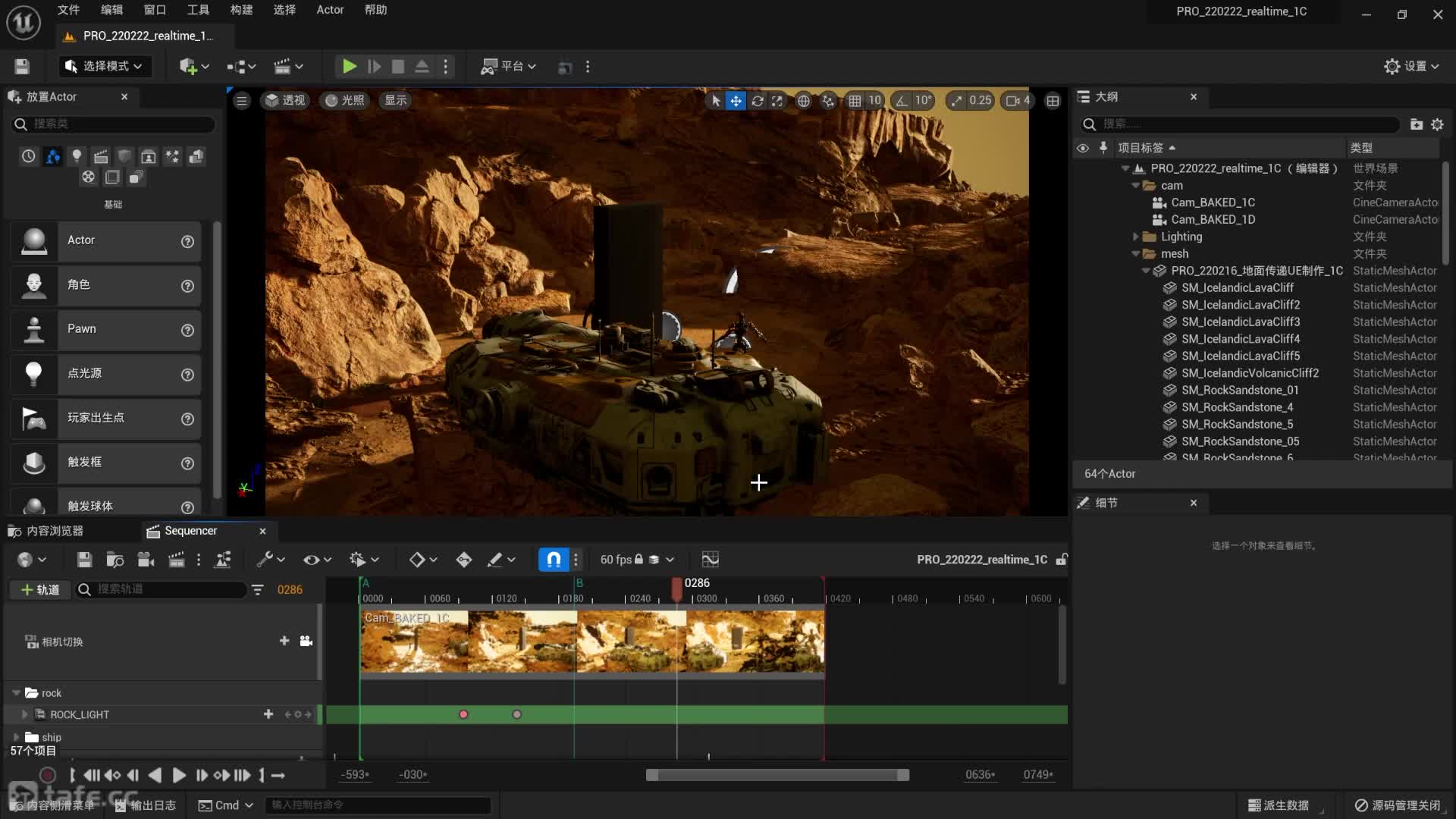1456x819 pixels.
Task: Expand the Lighting folder in Outliner
Action: click(x=1135, y=237)
